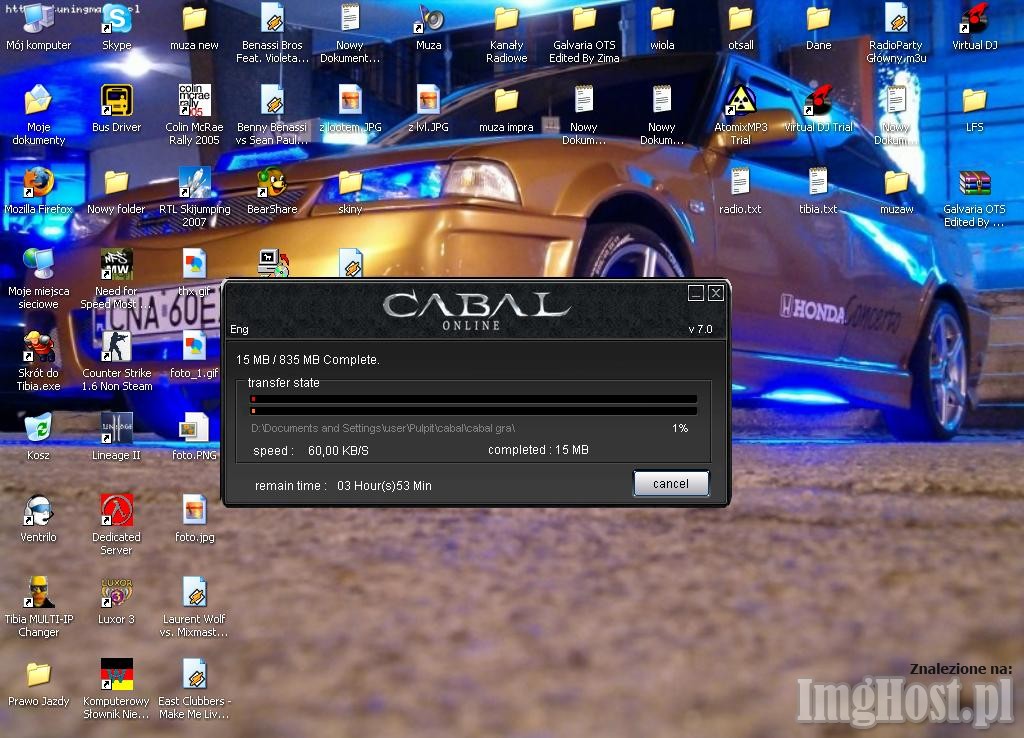Select the foto.PNG image file

point(194,428)
